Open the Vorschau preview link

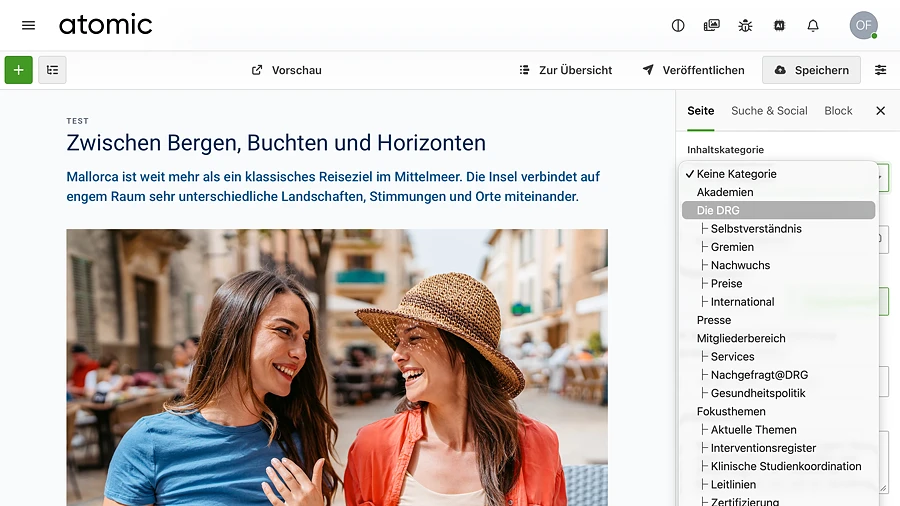coord(286,70)
